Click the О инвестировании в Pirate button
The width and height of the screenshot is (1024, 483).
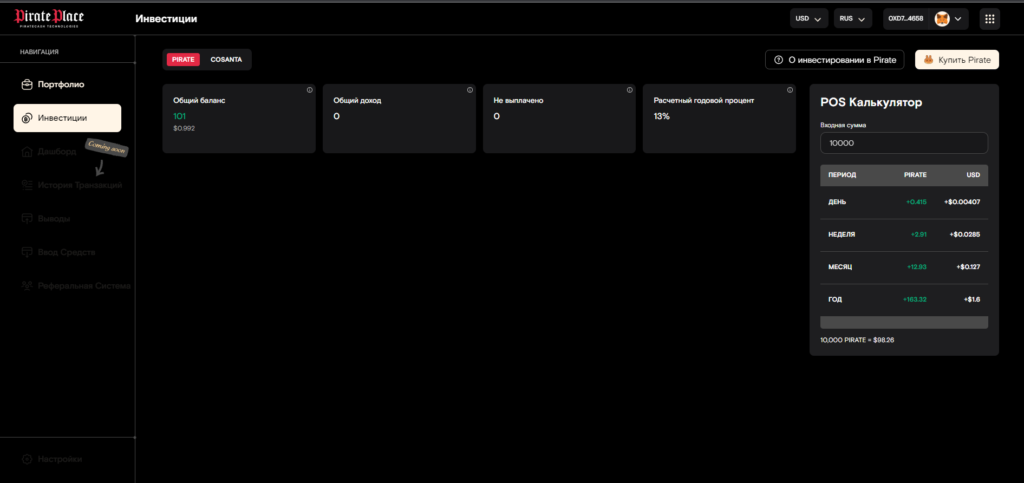[835, 60]
